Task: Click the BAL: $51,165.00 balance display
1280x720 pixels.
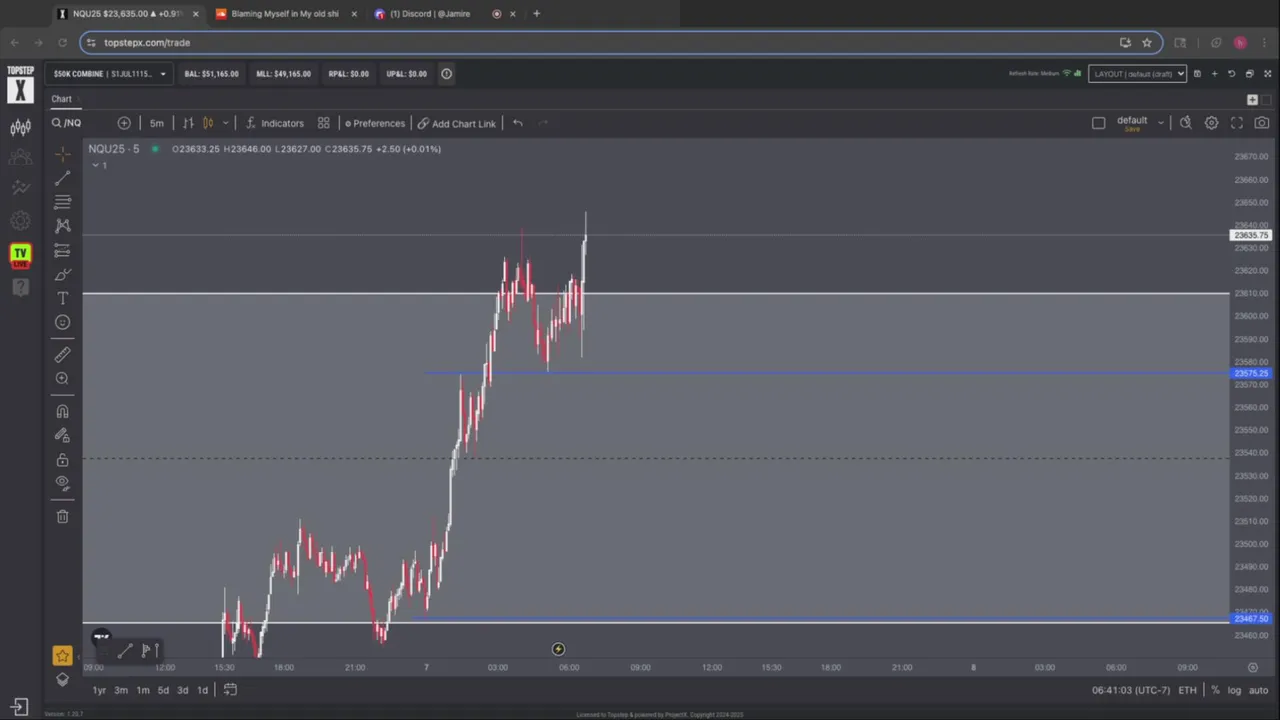Action: (211, 74)
